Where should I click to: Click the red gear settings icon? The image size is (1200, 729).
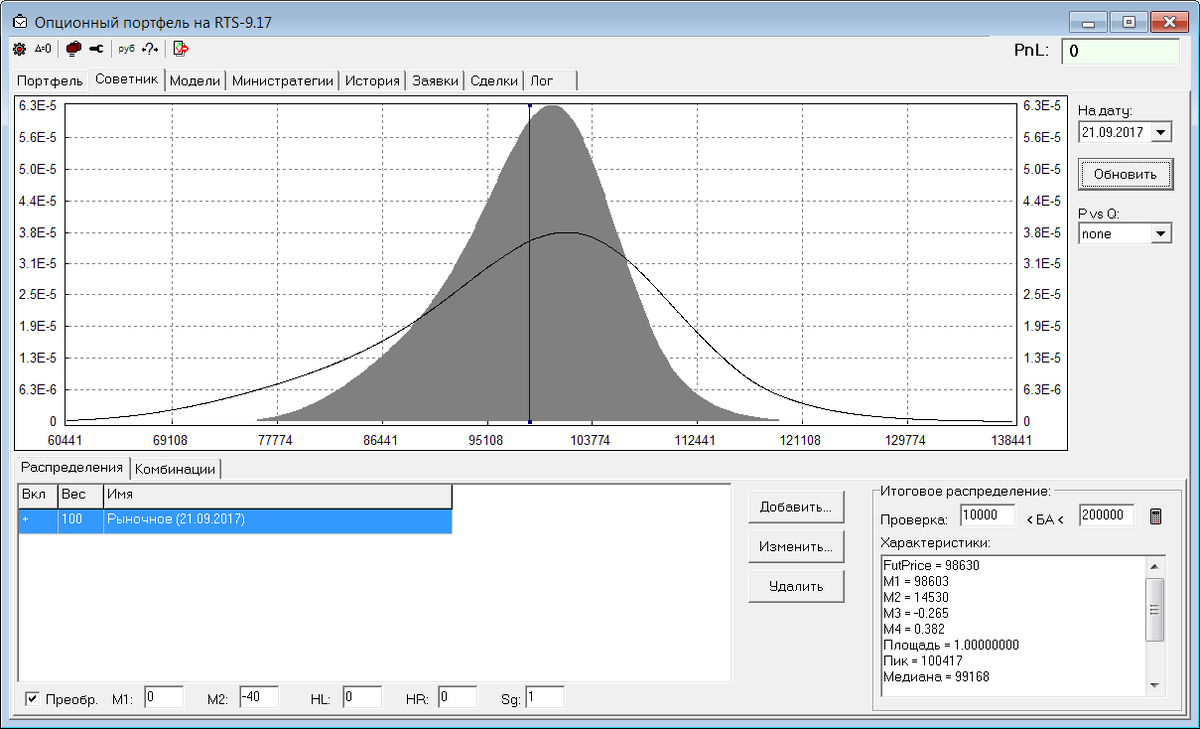pyautogui.click(x=19, y=48)
